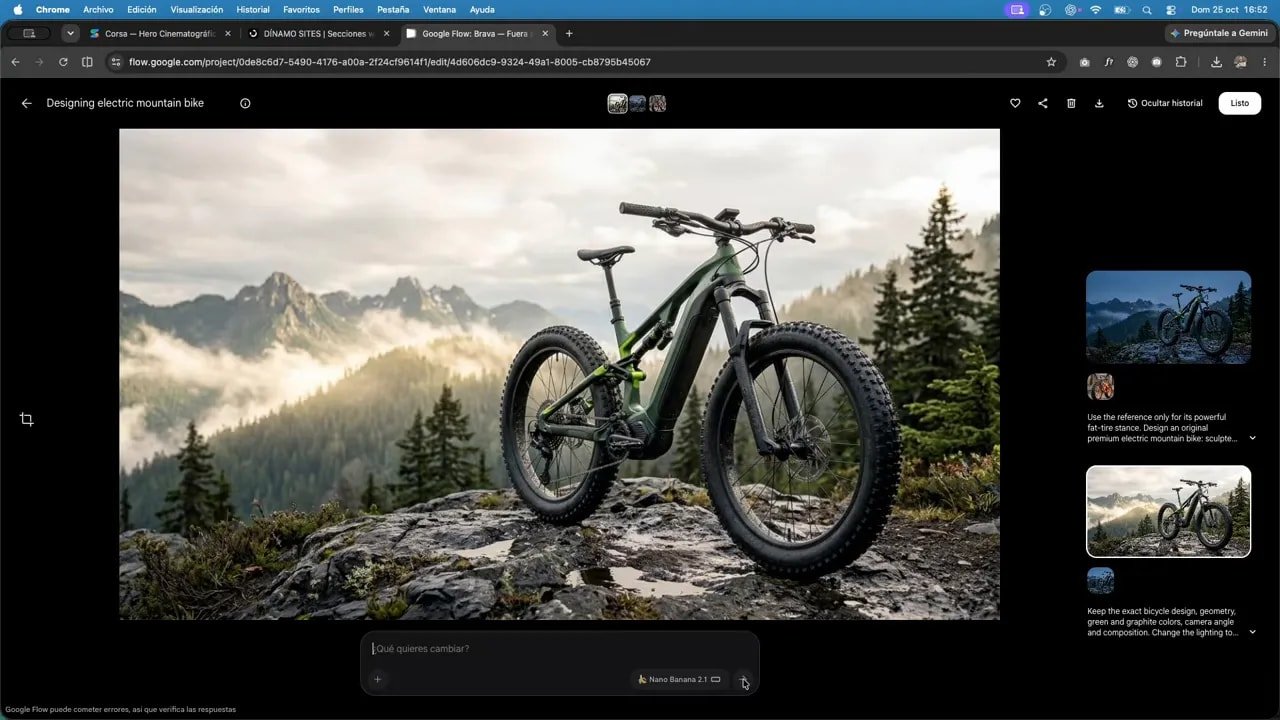Open the Archivo menu
1280x720 pixels.
point(98,10)
